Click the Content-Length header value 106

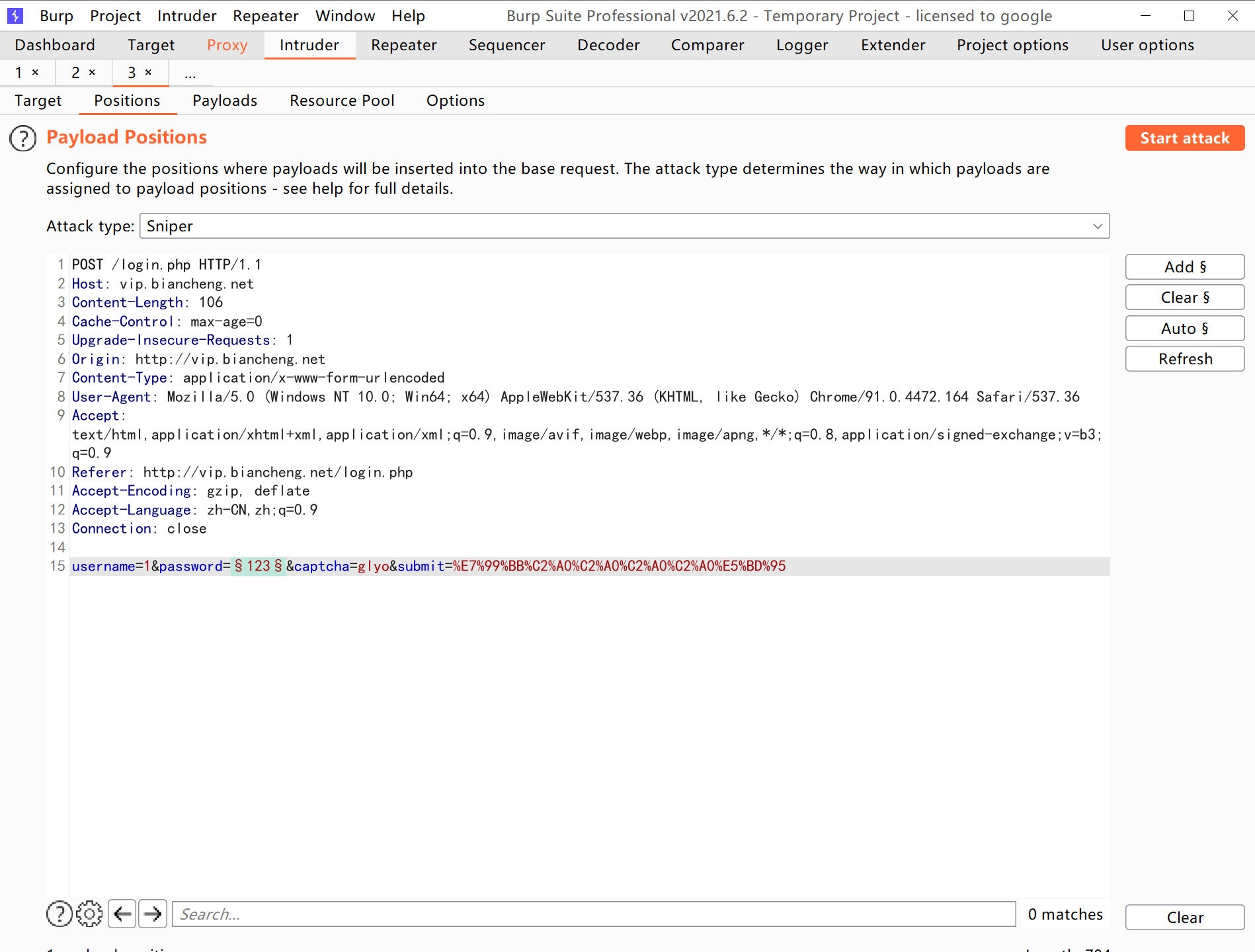click(x=212, y=302)
